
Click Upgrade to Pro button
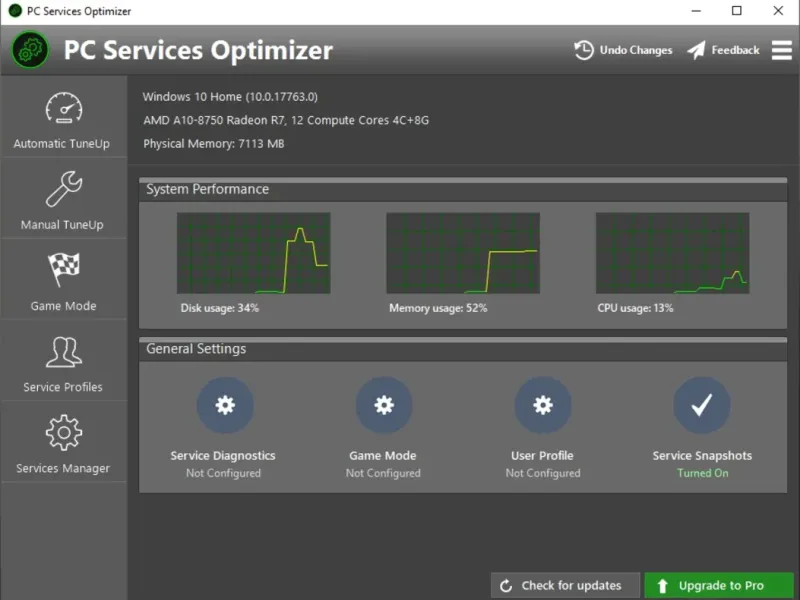pyautogui.click(x=719, y=586)
